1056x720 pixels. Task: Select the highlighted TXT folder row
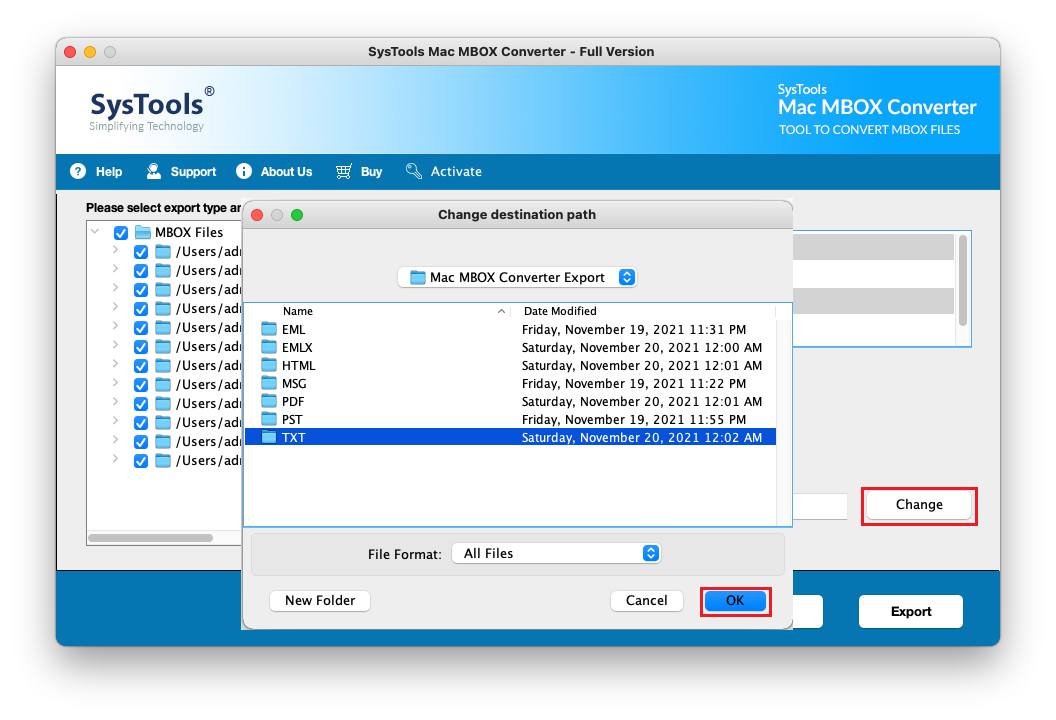point(510,437)
